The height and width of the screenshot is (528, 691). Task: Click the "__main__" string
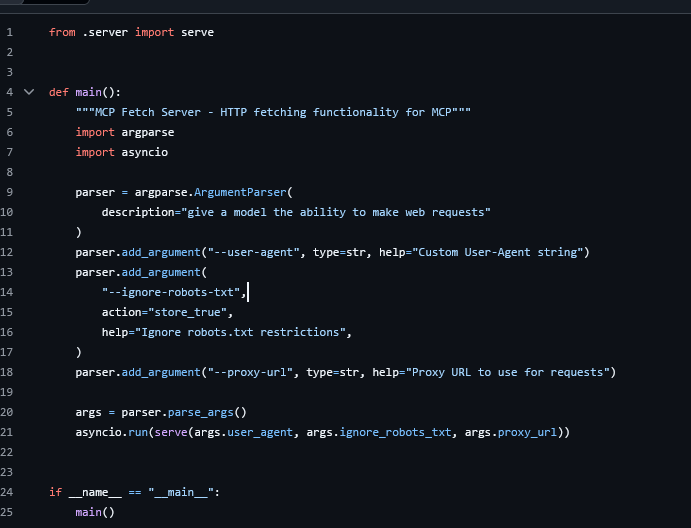(x=181, y=492)
